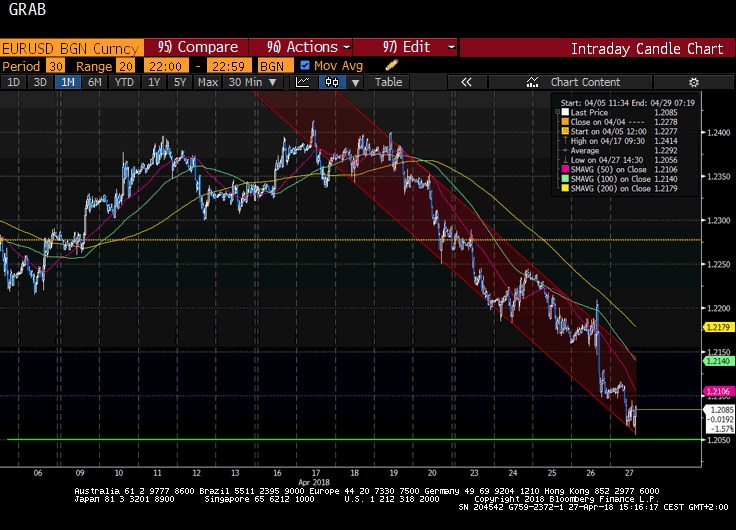Select the line chart type icon
Image resolution: width=736 pixels, height=530 pixels.
(303, 82)
